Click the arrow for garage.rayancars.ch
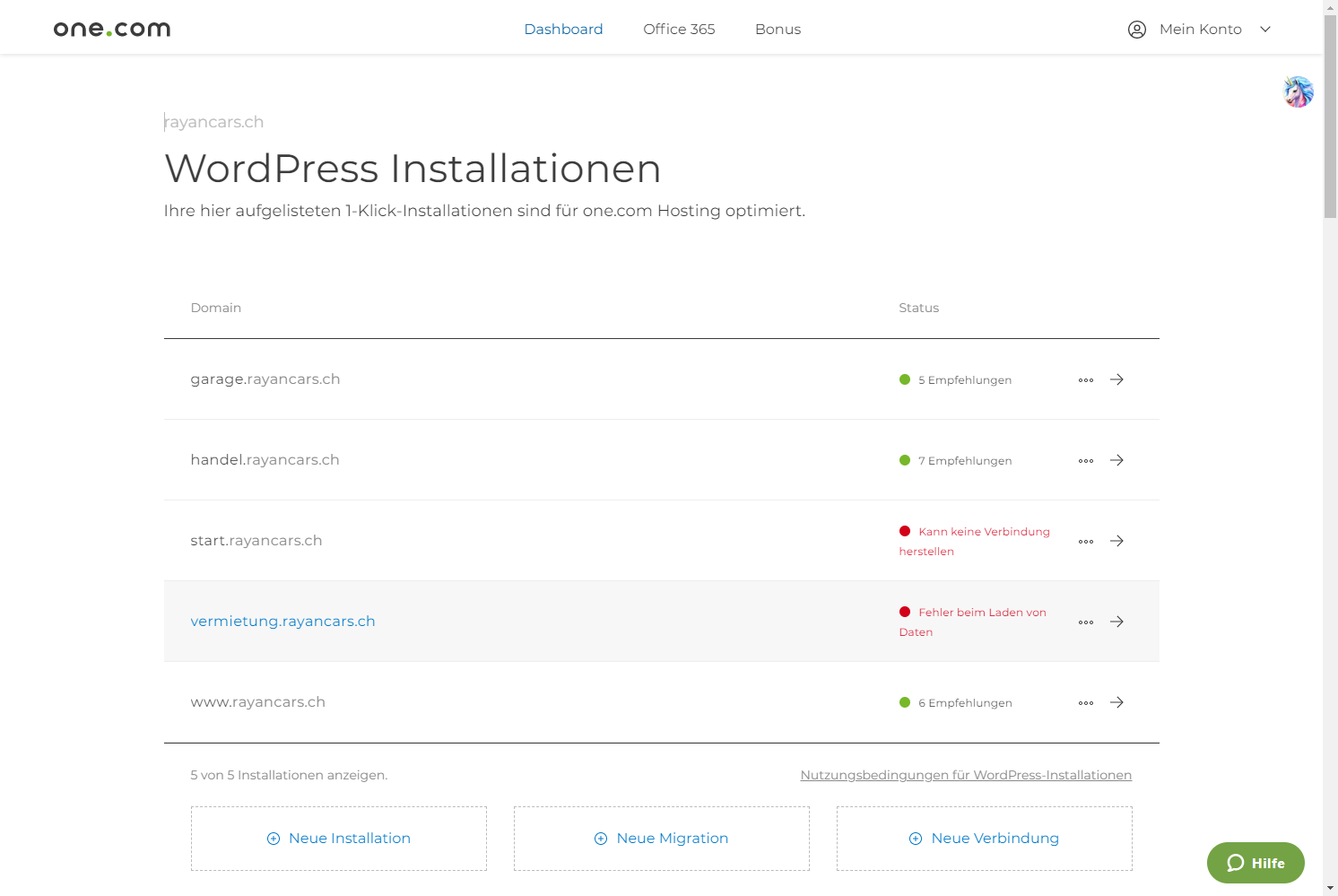Viewport: 1338px width, 896px height. 1116,379
